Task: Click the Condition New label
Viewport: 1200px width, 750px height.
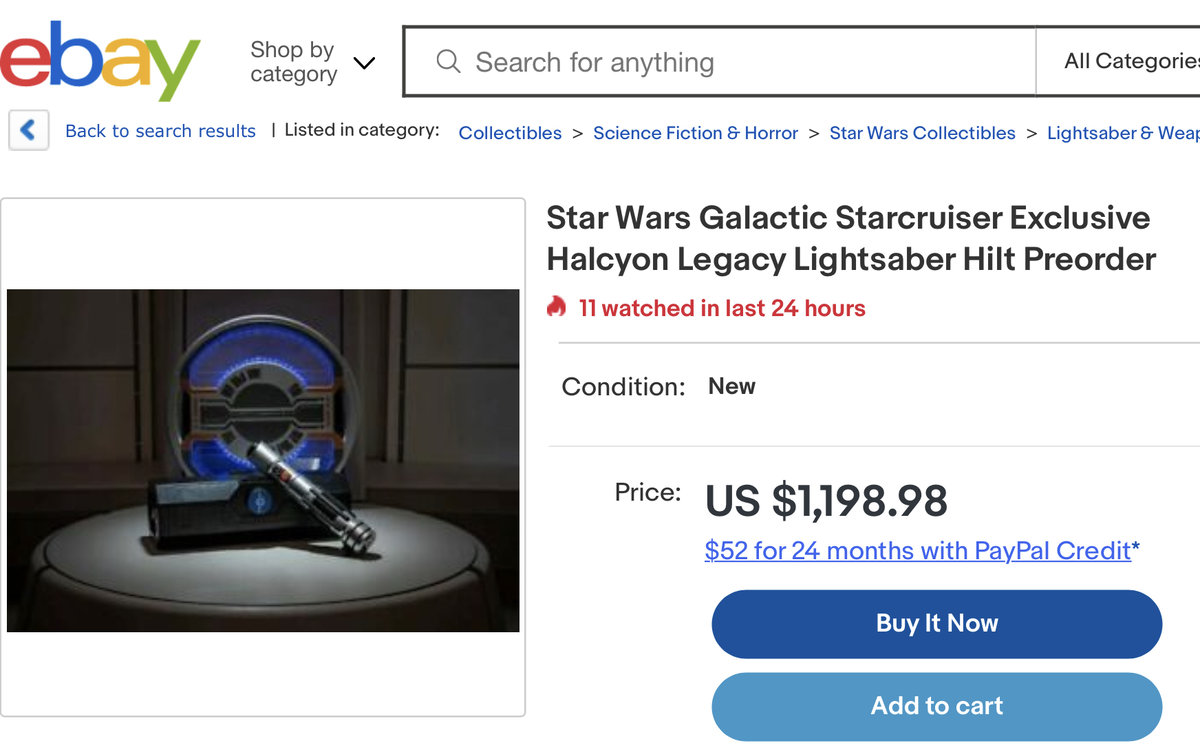Action: (731, 386)
